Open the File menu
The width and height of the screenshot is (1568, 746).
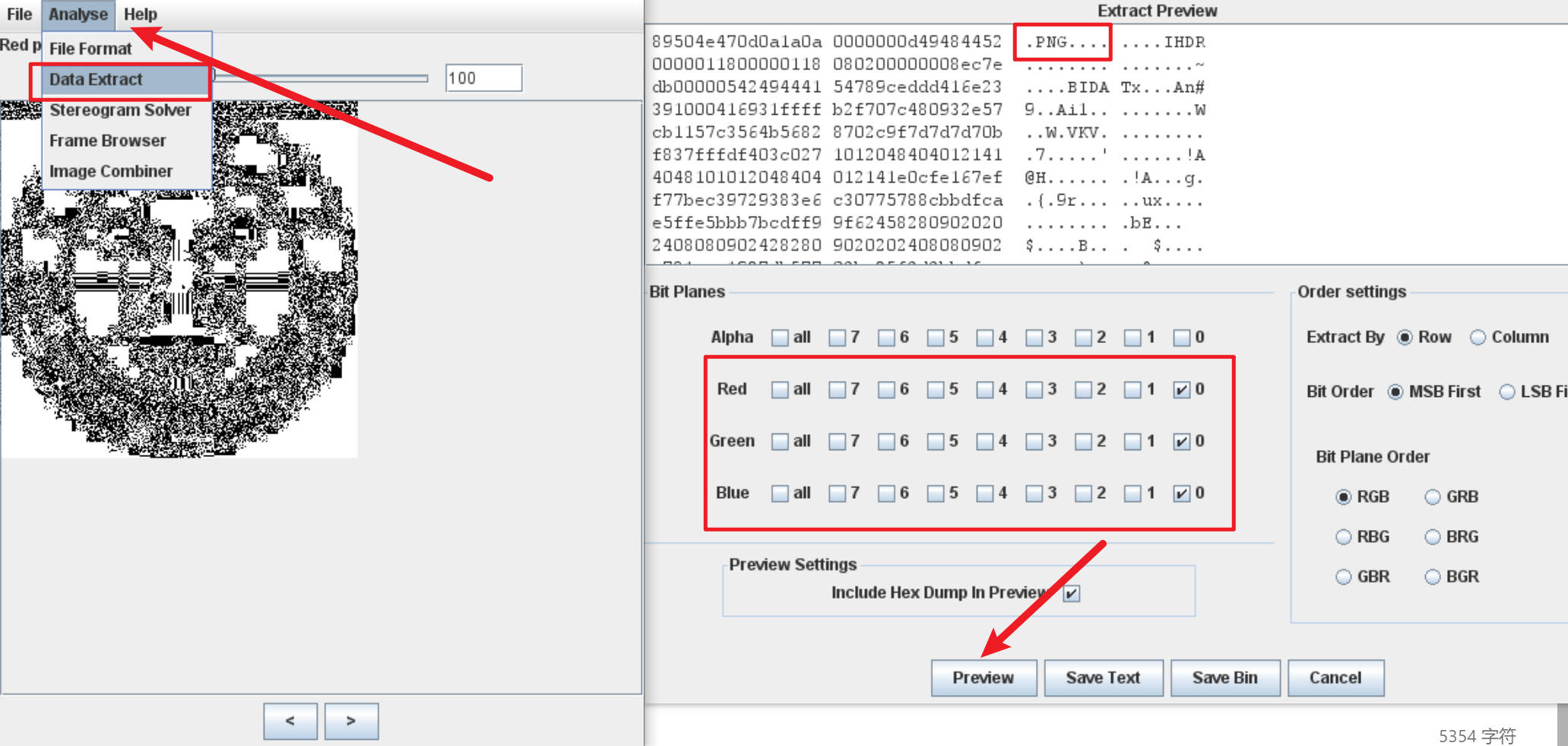19,14
